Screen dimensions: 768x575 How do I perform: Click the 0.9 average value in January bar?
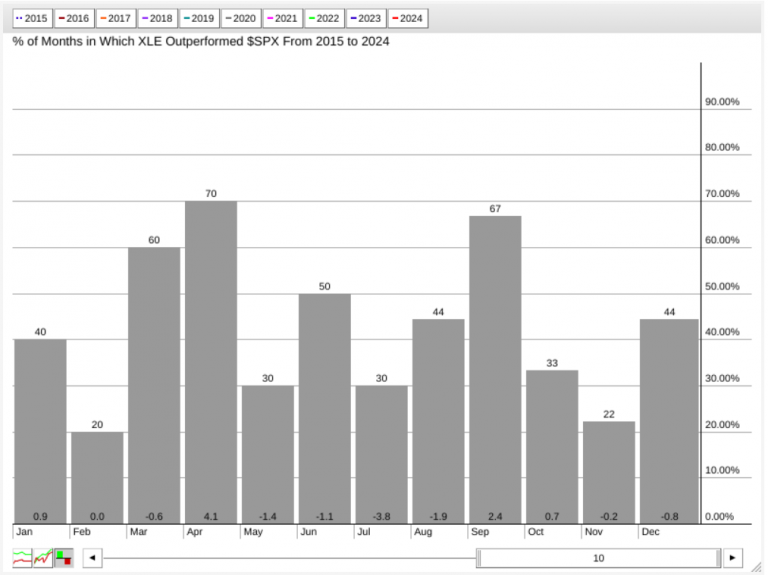40,517
